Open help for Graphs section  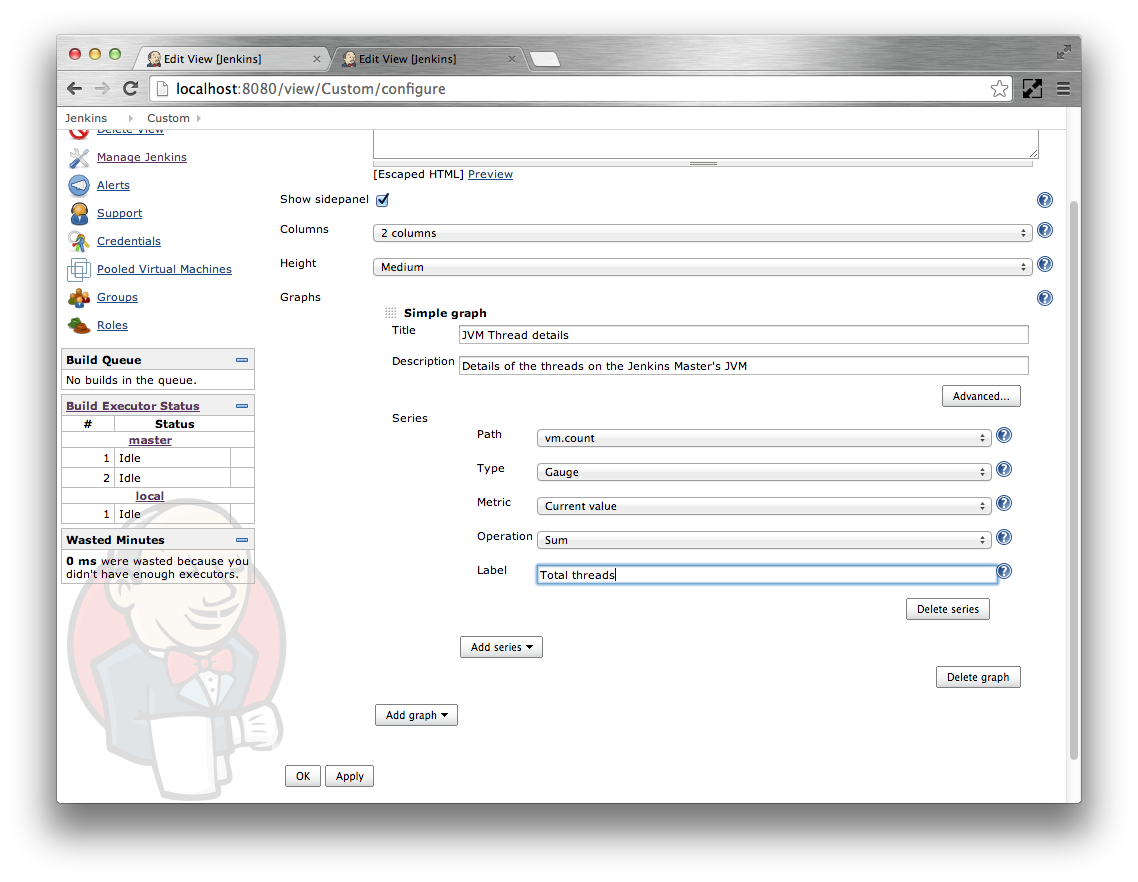tap(1044, 298)
